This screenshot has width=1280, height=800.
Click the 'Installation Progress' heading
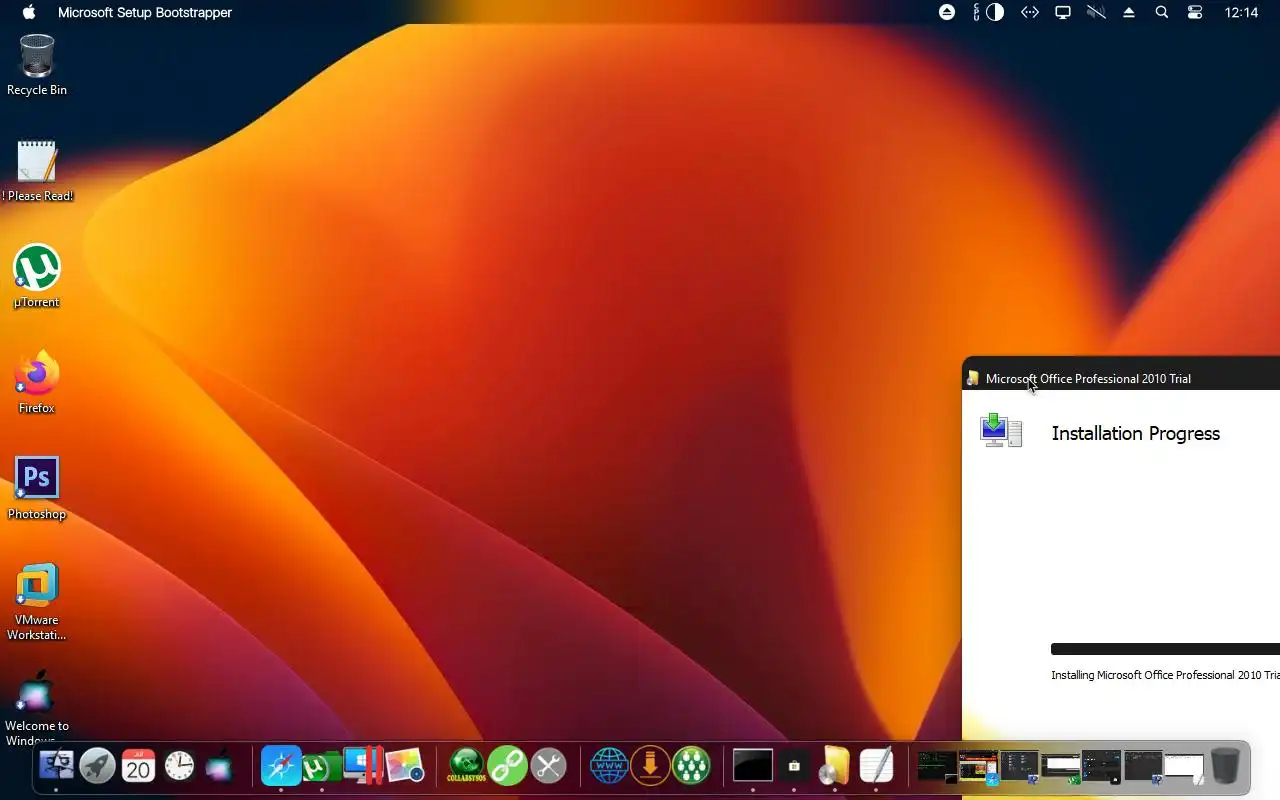[x=1136, y=433]
